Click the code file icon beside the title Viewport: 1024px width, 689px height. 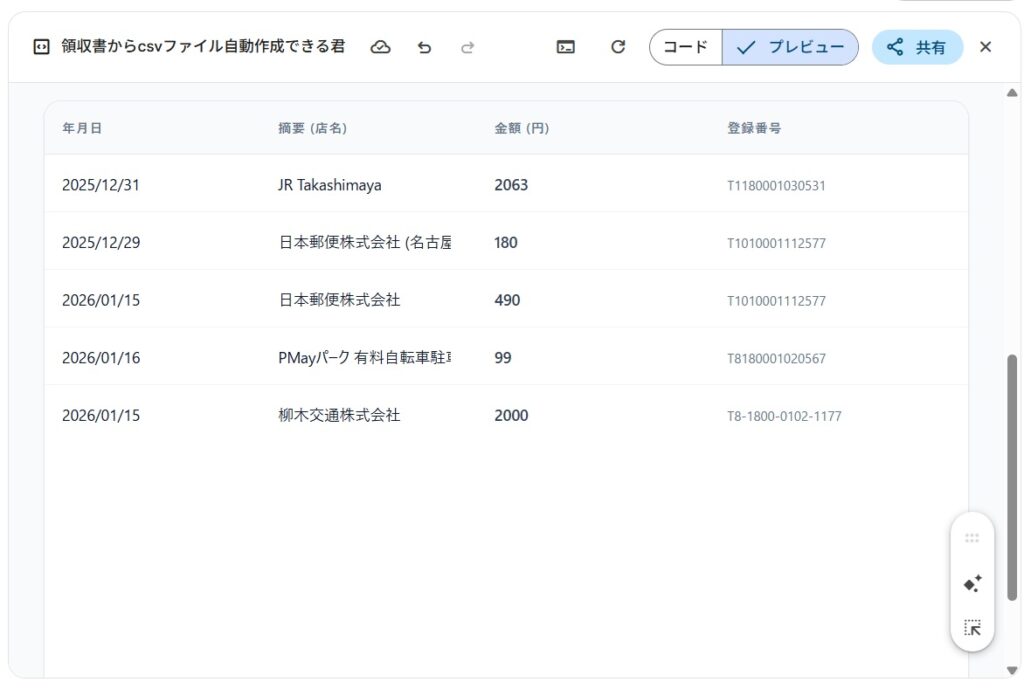point(41,47)
